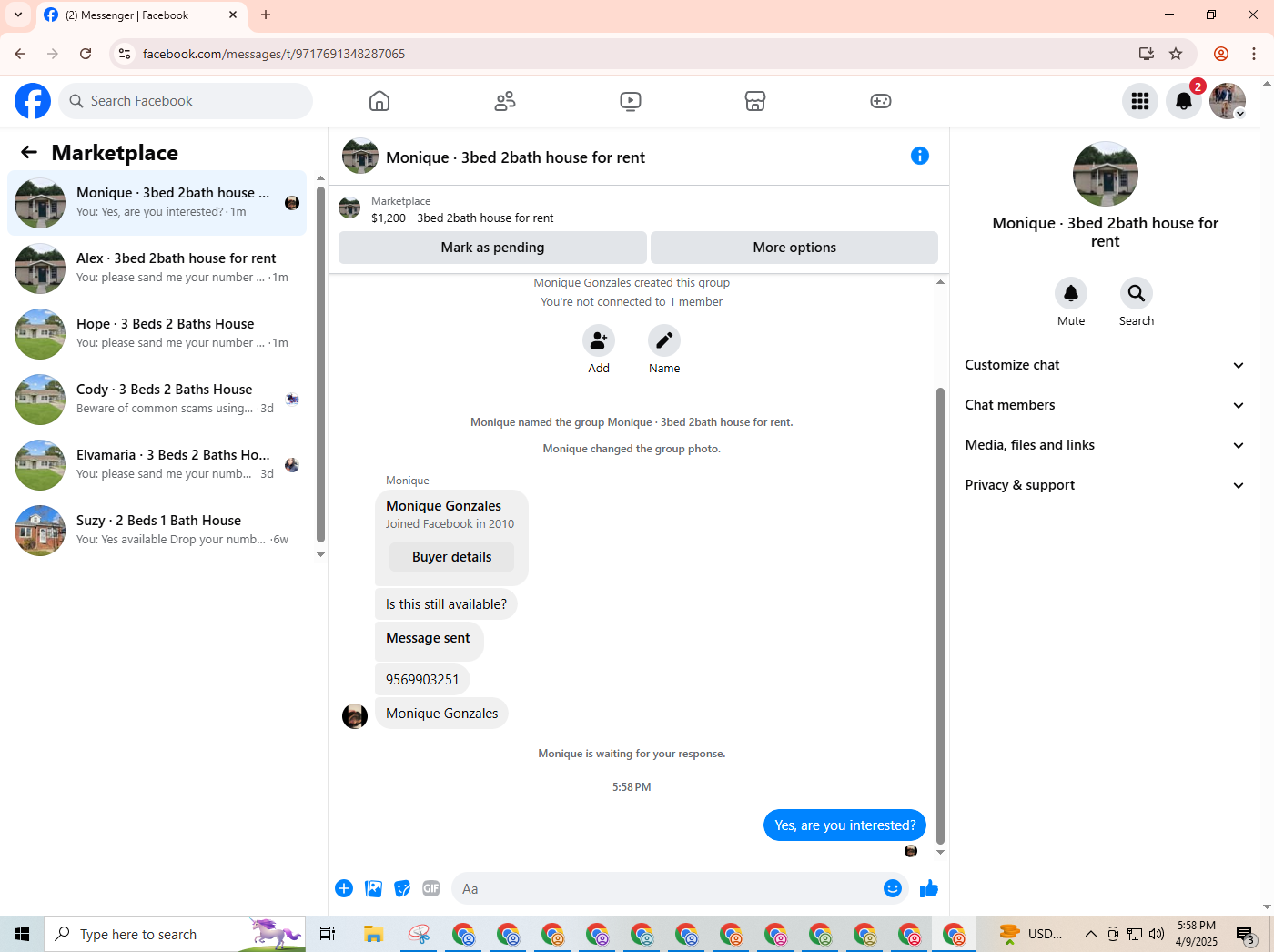Open Windows Start menu

(x=22, y=934)
